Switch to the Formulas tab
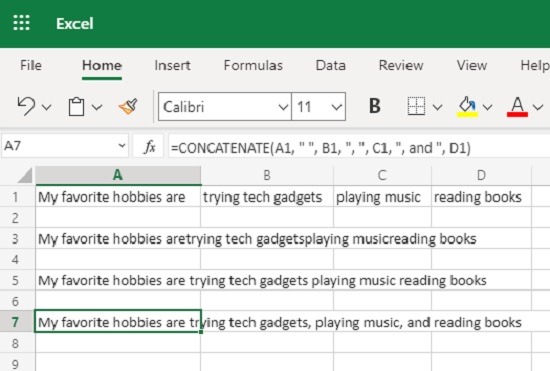Viewport: 550px width, 371px height. click(x=253, y=65)
